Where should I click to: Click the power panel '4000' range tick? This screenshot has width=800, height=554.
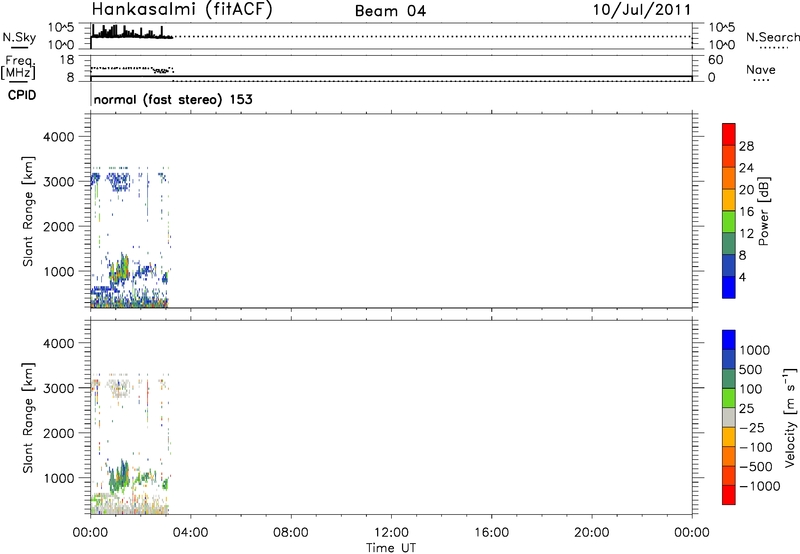pos(58,137)
